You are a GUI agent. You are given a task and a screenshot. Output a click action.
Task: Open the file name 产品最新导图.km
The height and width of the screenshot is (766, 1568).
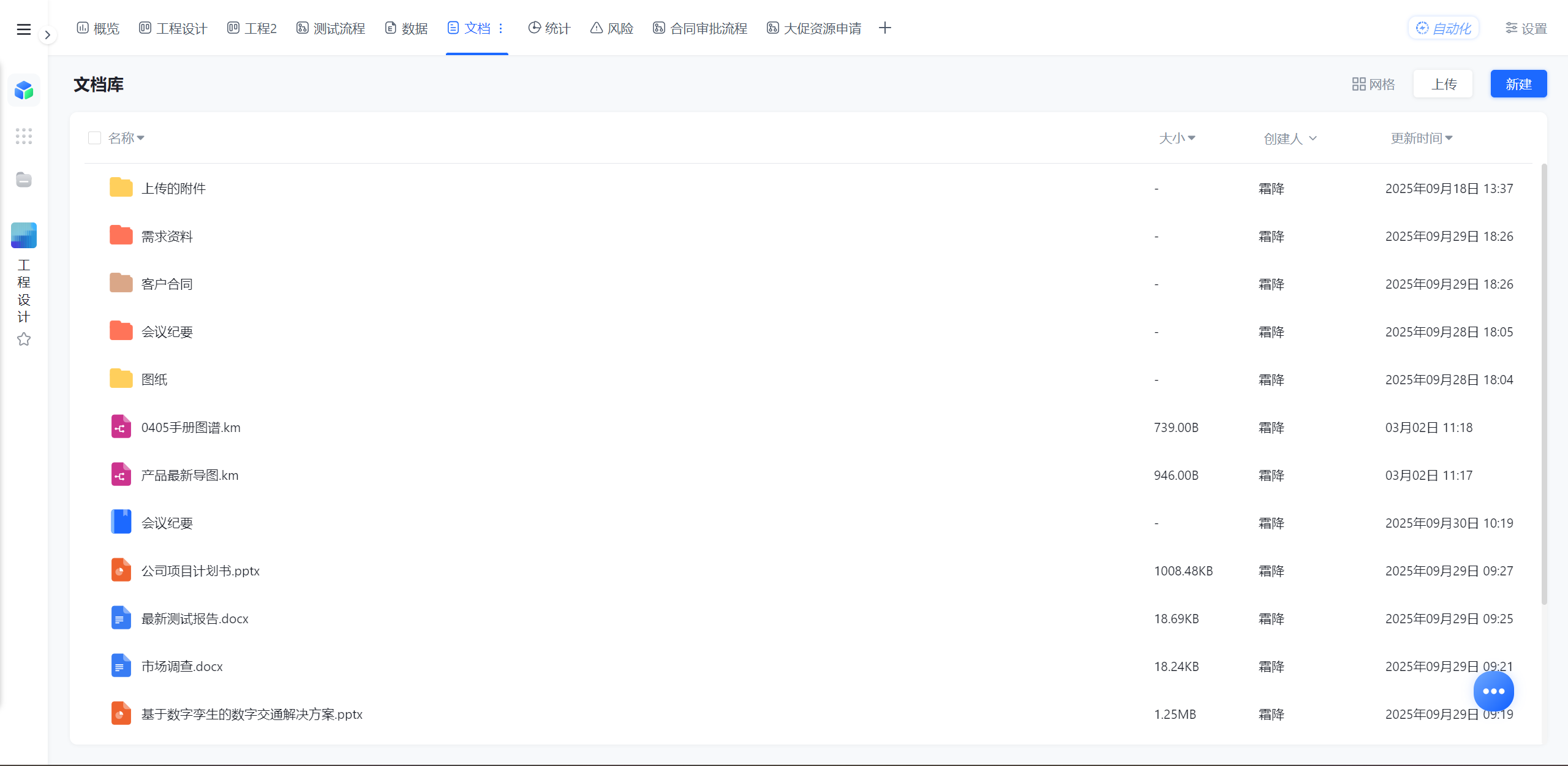pos(190,475)
